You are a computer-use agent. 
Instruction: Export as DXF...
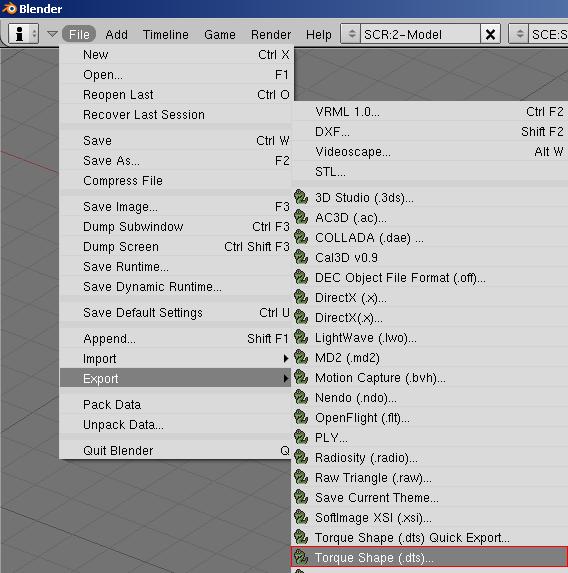point(430,132)
